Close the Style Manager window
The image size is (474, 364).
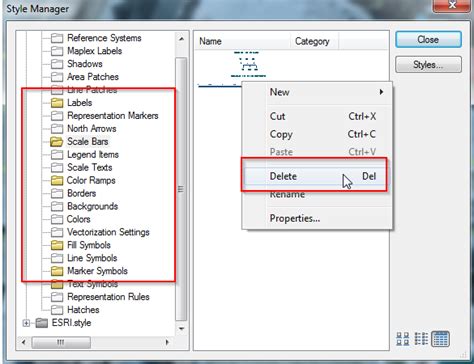(452, 5)
